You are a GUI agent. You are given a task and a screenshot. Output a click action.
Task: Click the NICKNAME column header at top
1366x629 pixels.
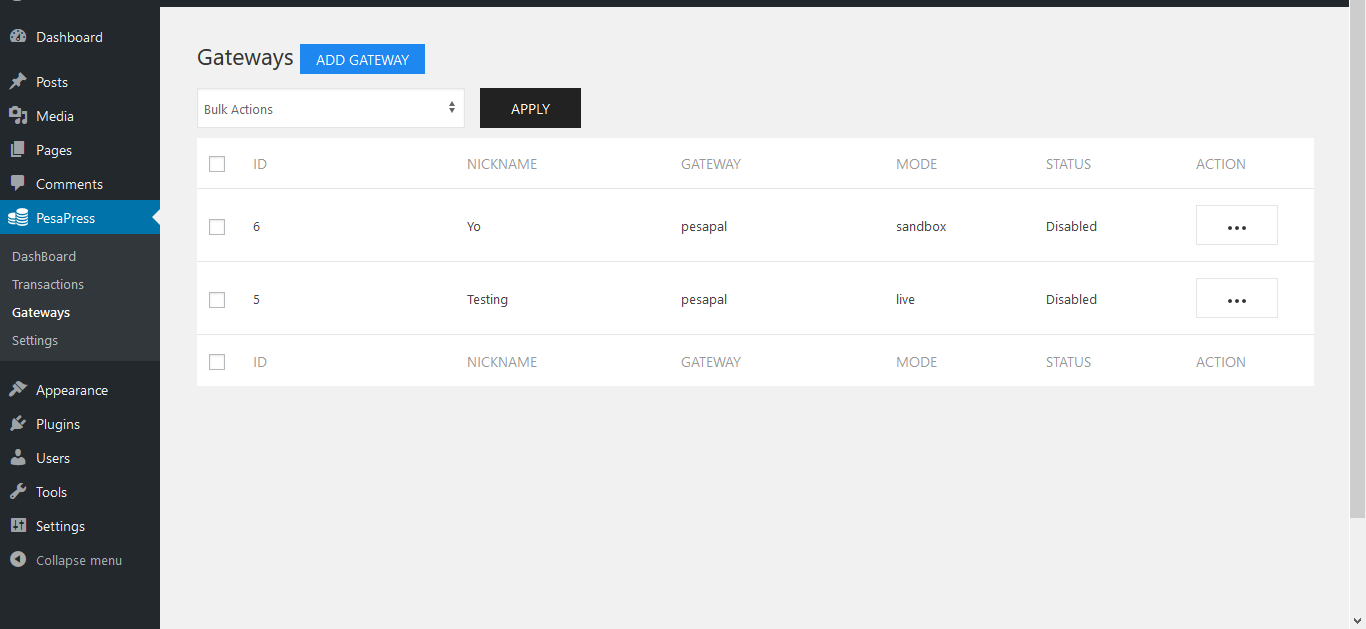click(502, 164)
